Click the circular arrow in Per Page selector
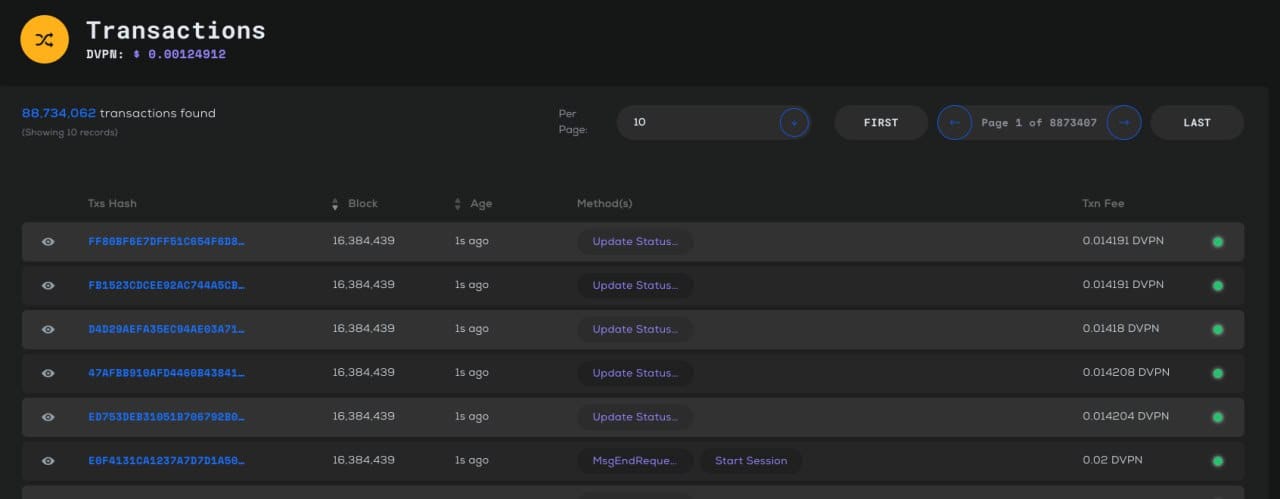Viewport: 1280px width, 499px height. (794, 122)
